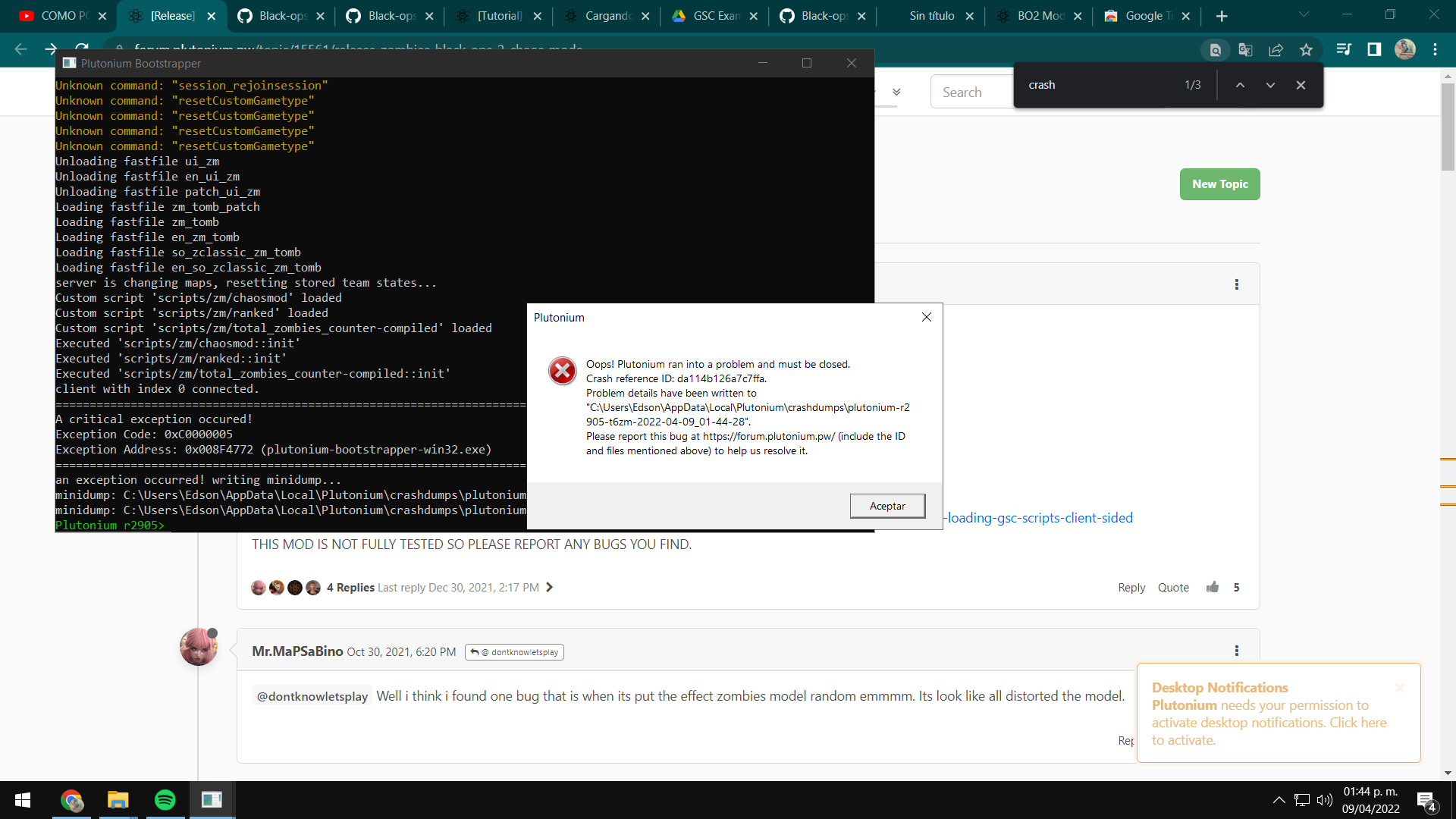Click the Plutonium r2905> console prompt line
The image size is (1456, 819).
tap(110, 525)
